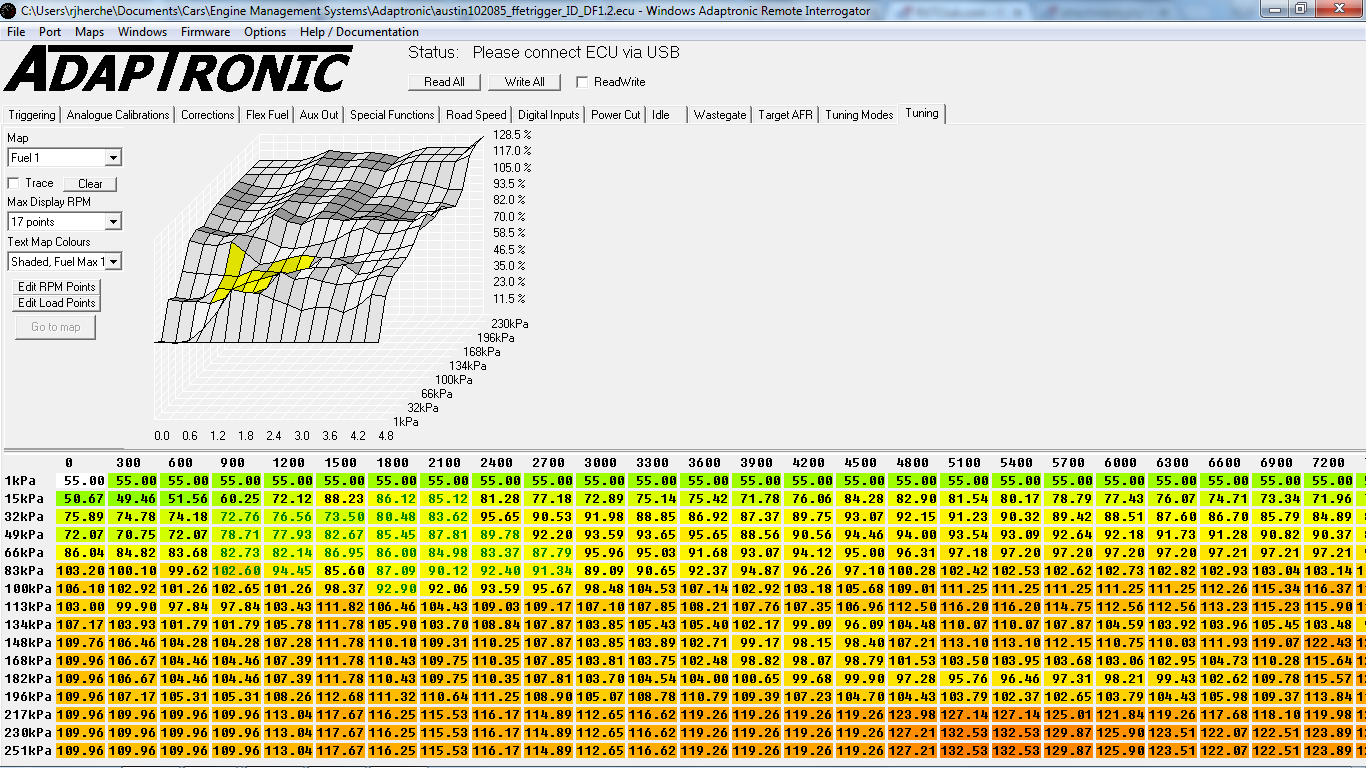This screenshot has height=768, width=1366.
Task: Click the Edit Load Points button
Action: [x=57, y=303]
